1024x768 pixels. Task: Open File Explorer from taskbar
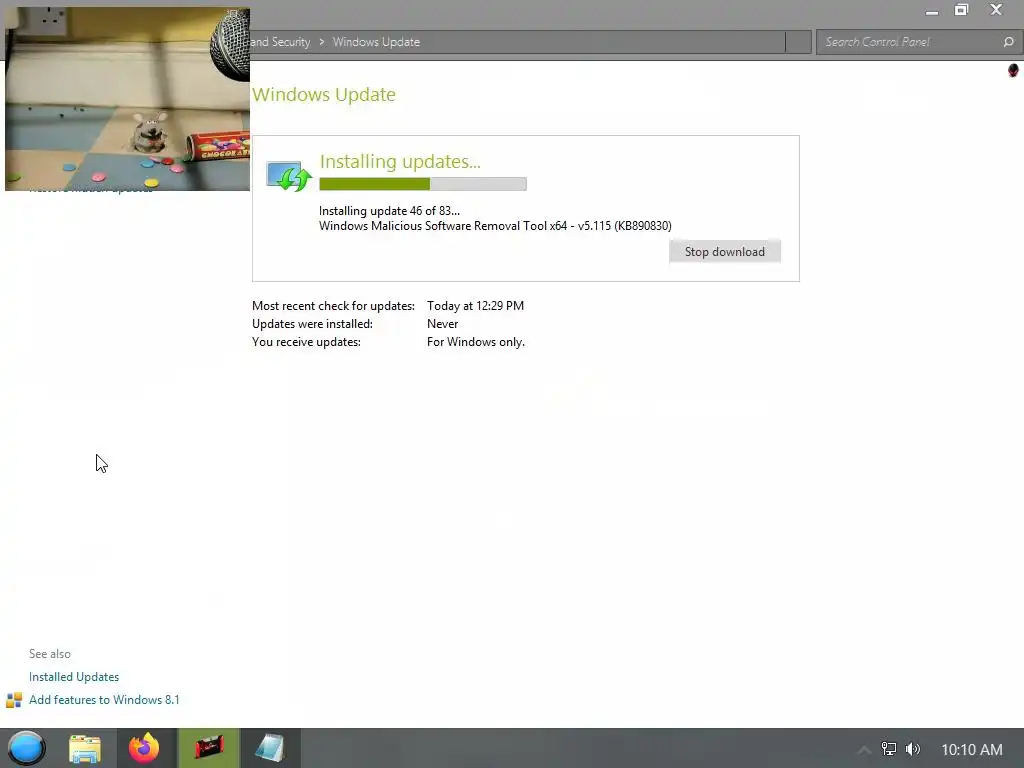pyautogui.click(x=85, y=748)
